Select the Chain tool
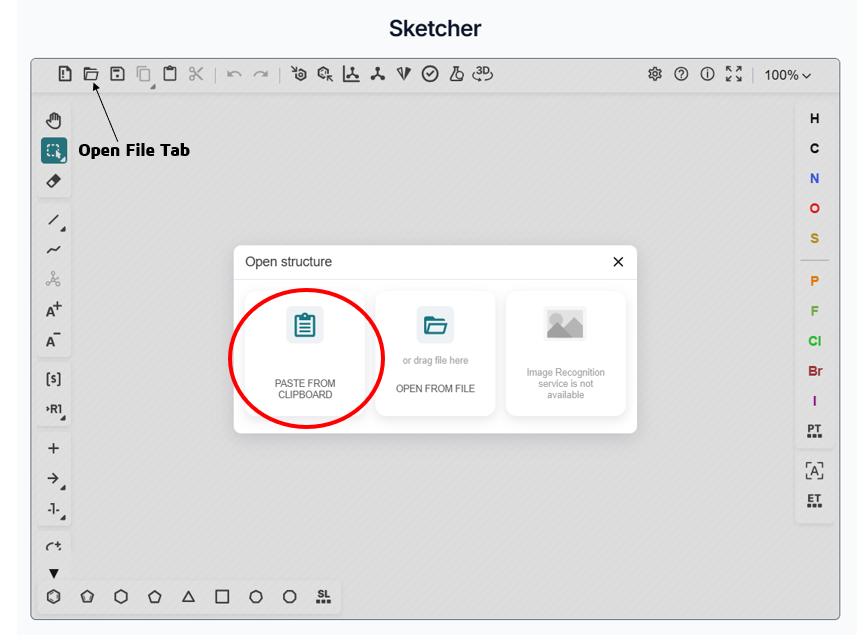 coord(53,250)
